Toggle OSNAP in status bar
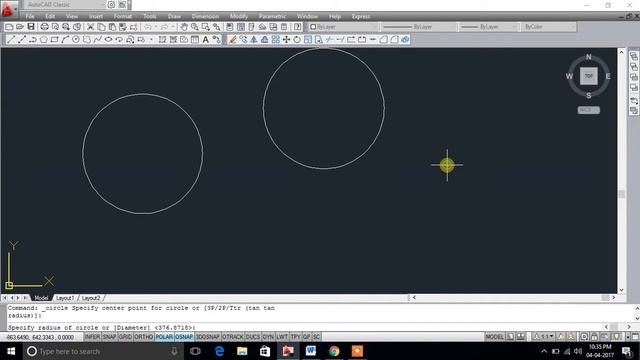 point(184,337)
